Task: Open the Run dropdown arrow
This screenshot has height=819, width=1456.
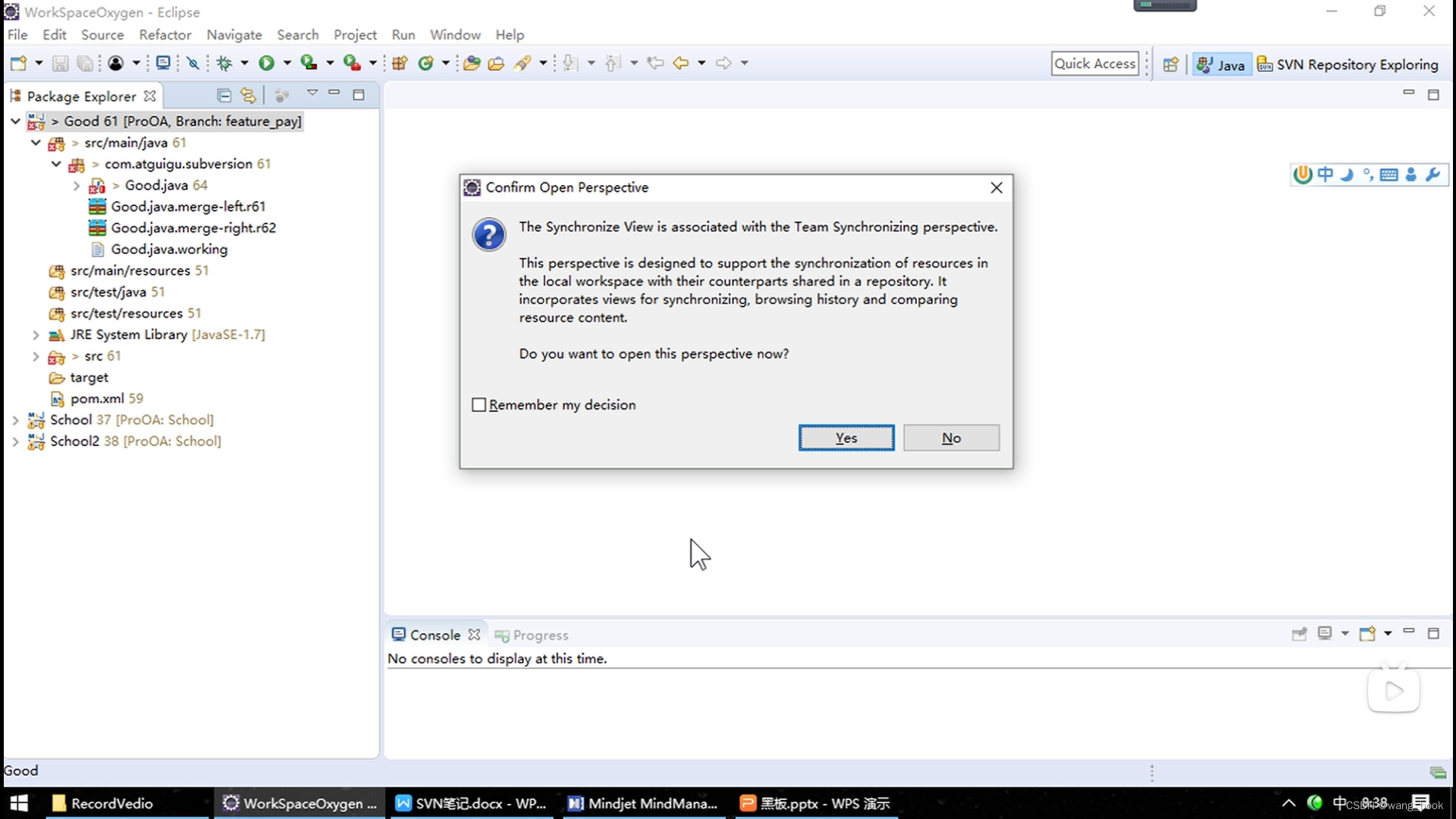Action: (287, 63)
